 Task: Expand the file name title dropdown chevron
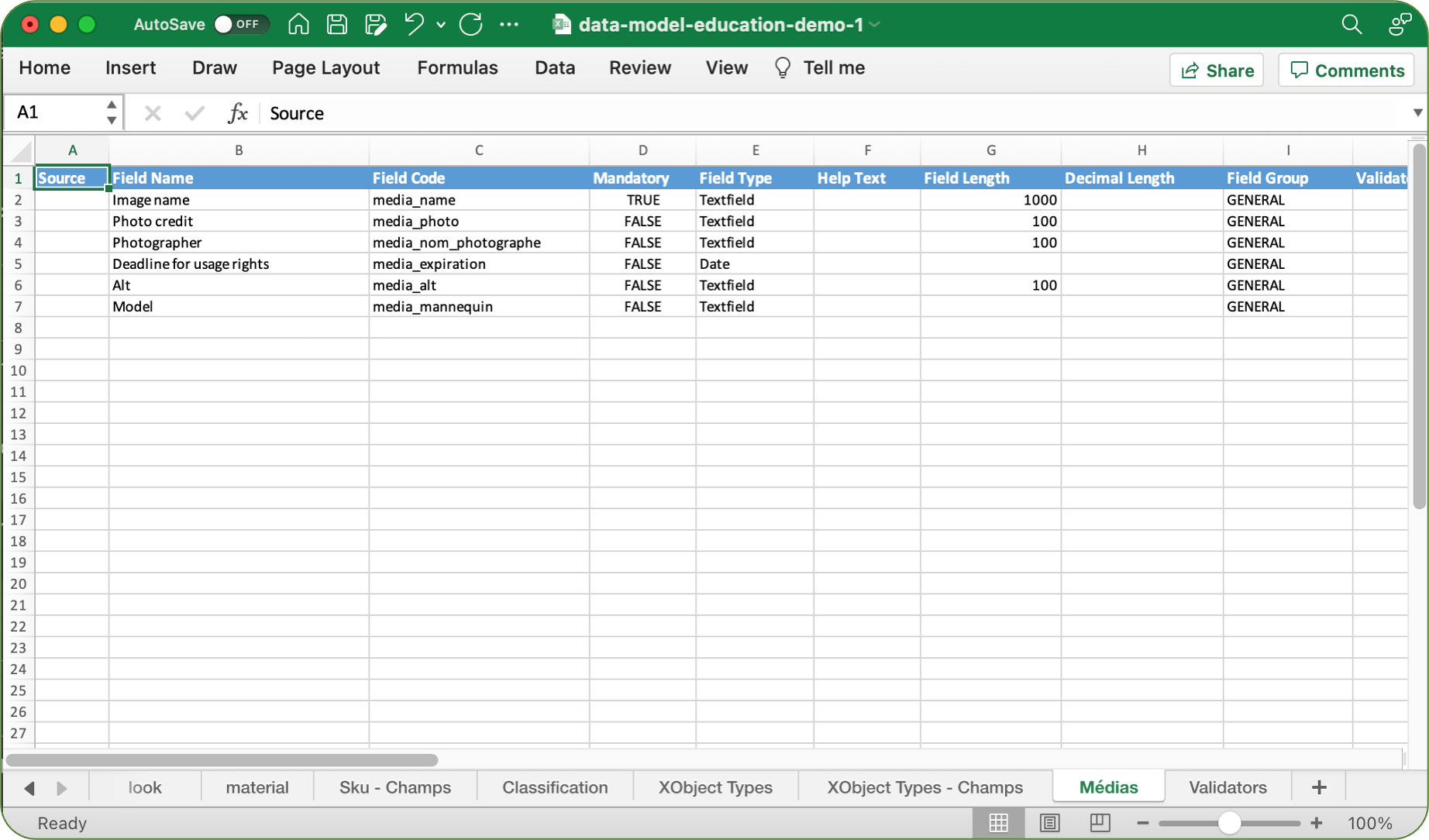coord(875,25)
